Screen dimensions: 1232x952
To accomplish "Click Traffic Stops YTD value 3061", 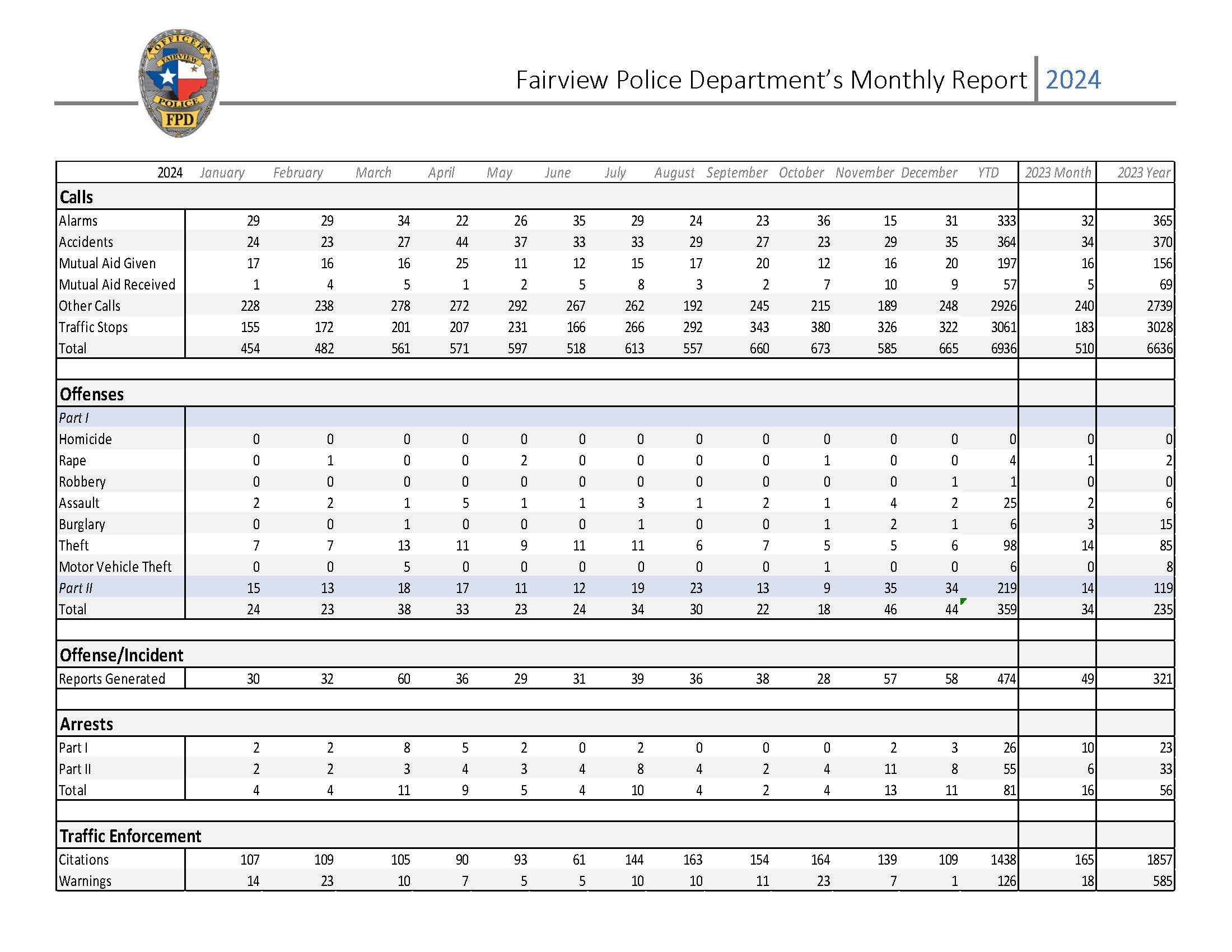I will pyautogui.click(x=1004, y=327).
